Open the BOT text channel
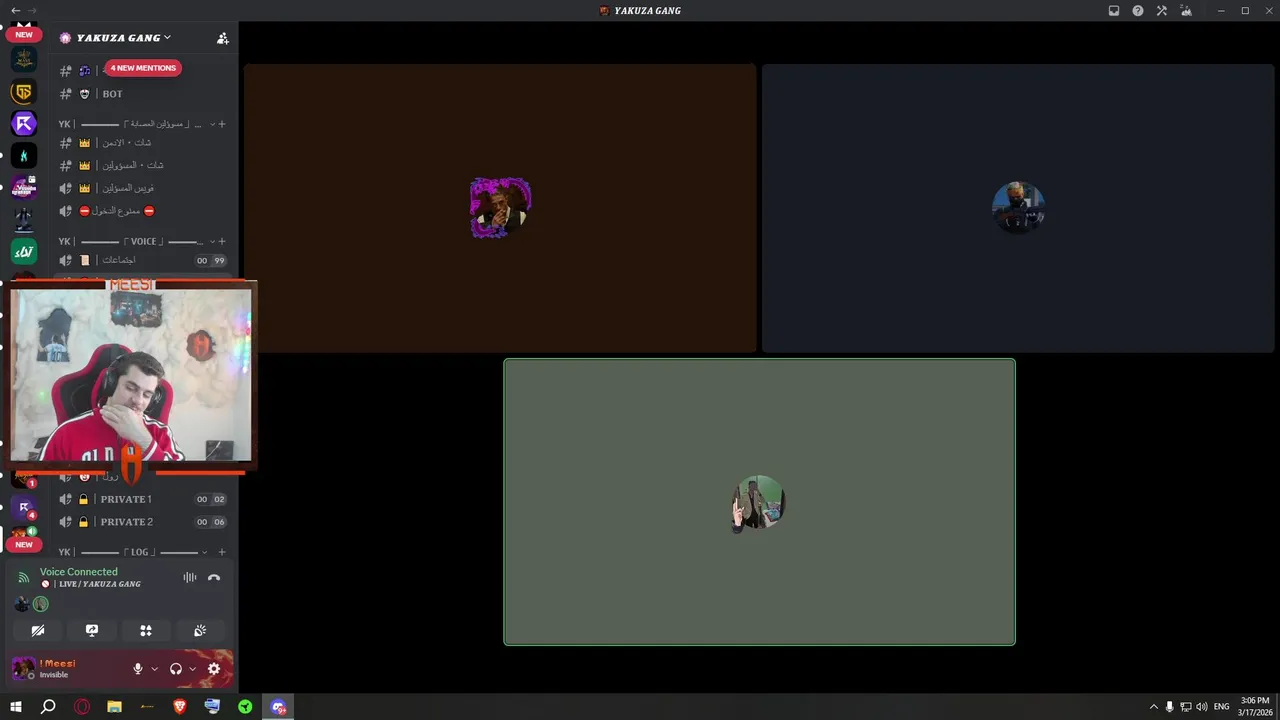The height and width of the screenshot is (720, 1280). tap(144, 94)
